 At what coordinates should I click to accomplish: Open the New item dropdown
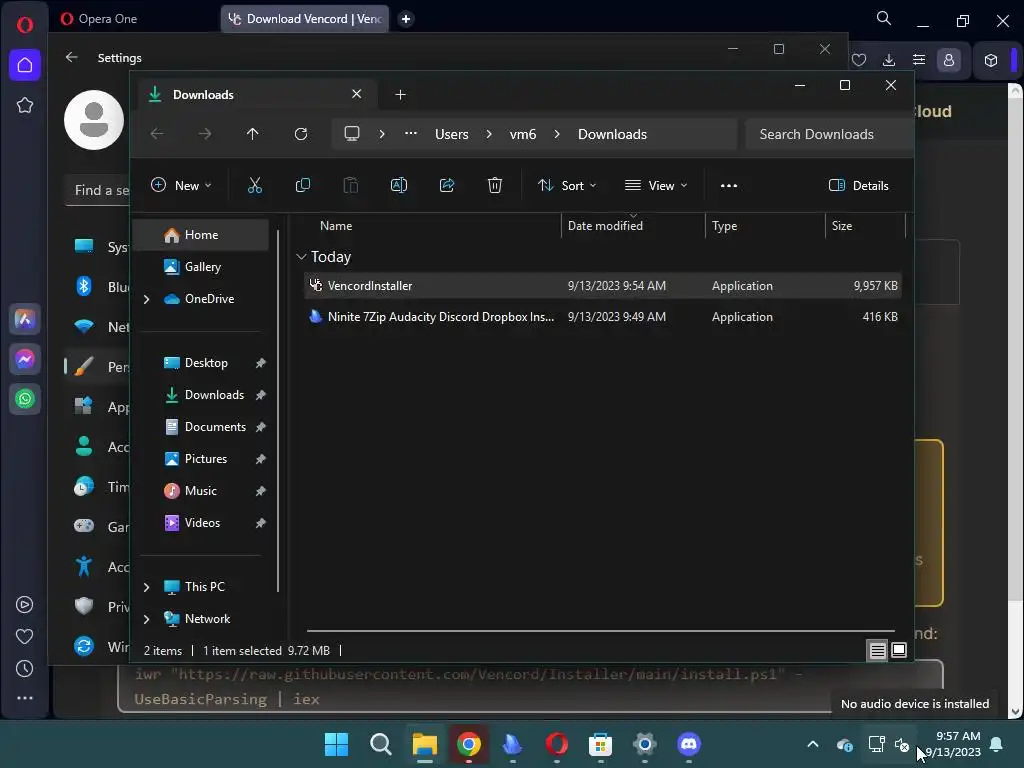[x=182, y=185]
